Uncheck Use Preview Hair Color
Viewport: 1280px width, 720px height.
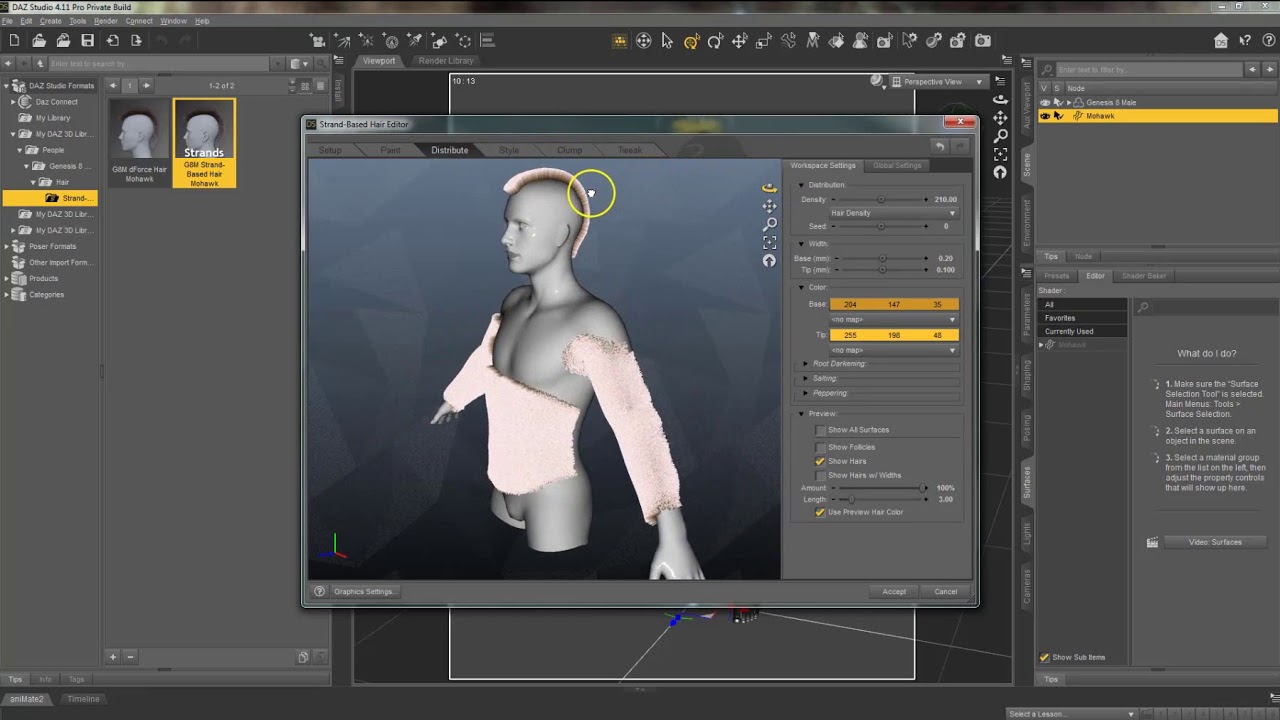coord(820,512)
